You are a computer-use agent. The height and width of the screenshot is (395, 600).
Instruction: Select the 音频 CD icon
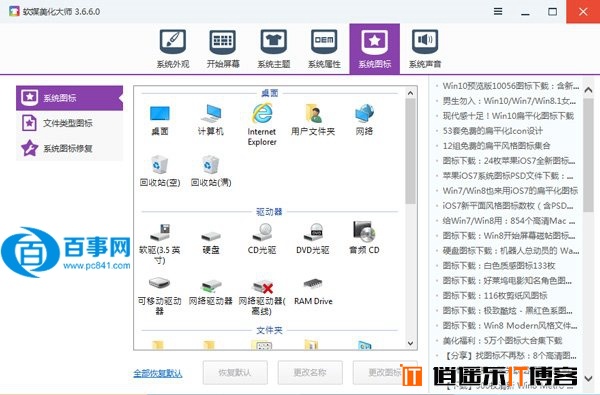pos(364,238)
